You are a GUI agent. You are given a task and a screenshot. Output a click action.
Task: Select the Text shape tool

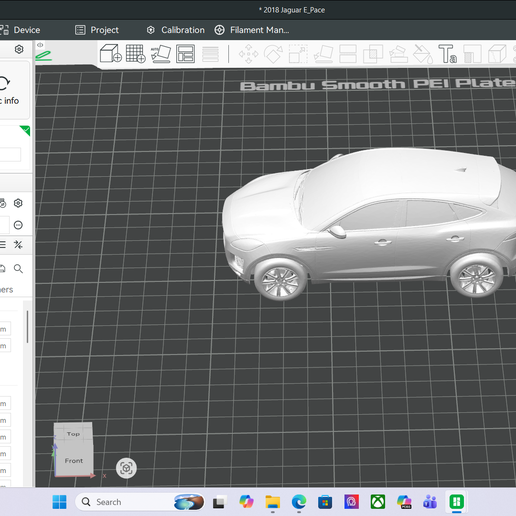coord(447,54)
